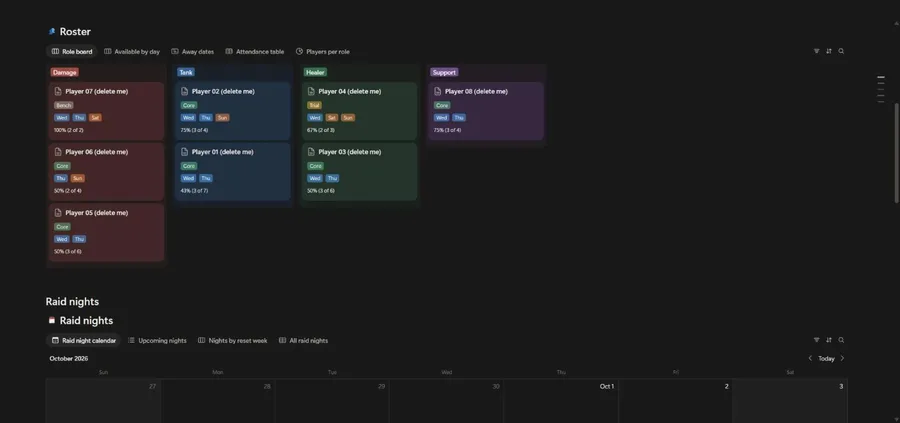Click 43% (3 of 7) attendance text
The height and width of the screenshot is (423, 900).
[x=194, y=191]
